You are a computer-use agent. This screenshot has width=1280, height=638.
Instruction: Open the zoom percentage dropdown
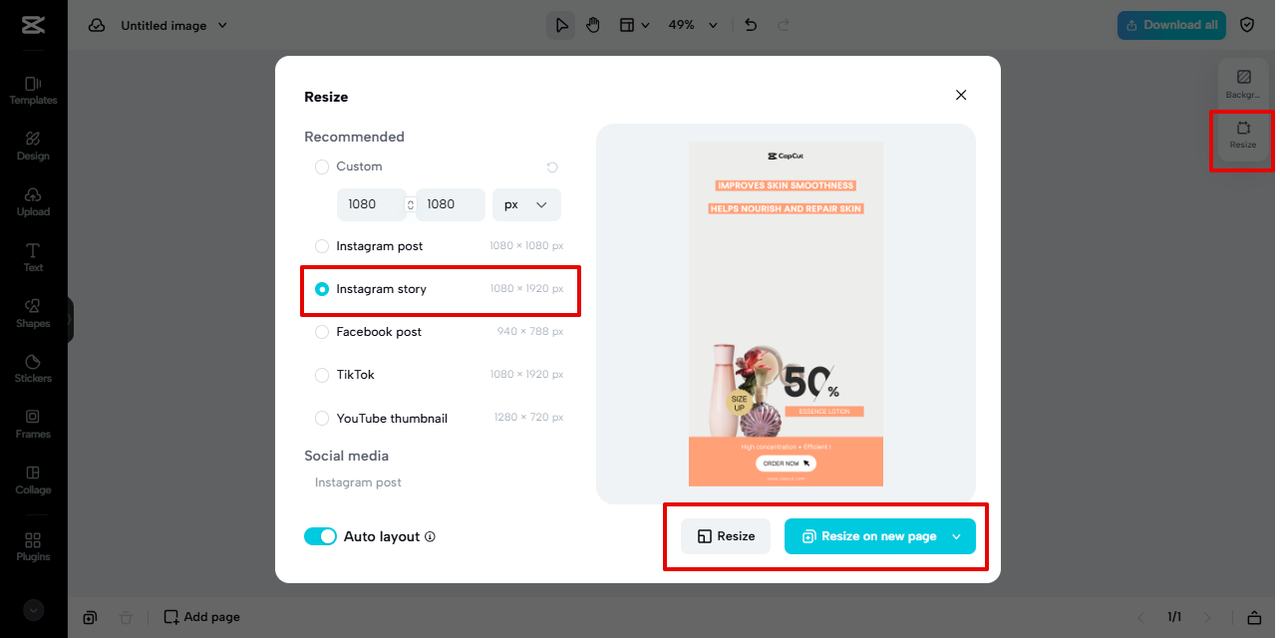pyautogui.click(x=693, y=25)
